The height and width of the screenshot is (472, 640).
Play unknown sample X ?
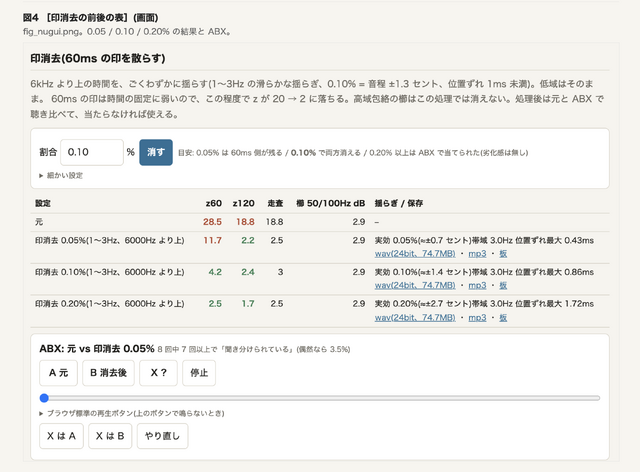(x=158, y=373)
